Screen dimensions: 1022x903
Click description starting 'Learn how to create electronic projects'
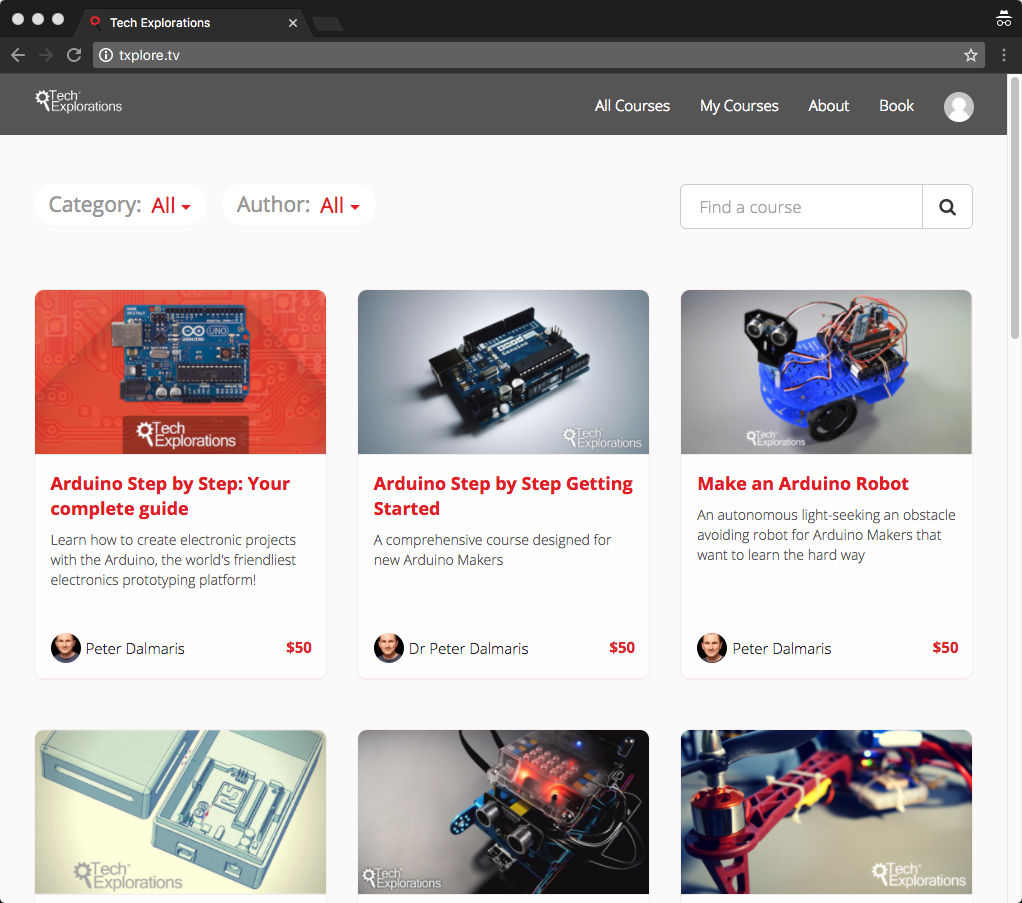(x=173, y=560)
